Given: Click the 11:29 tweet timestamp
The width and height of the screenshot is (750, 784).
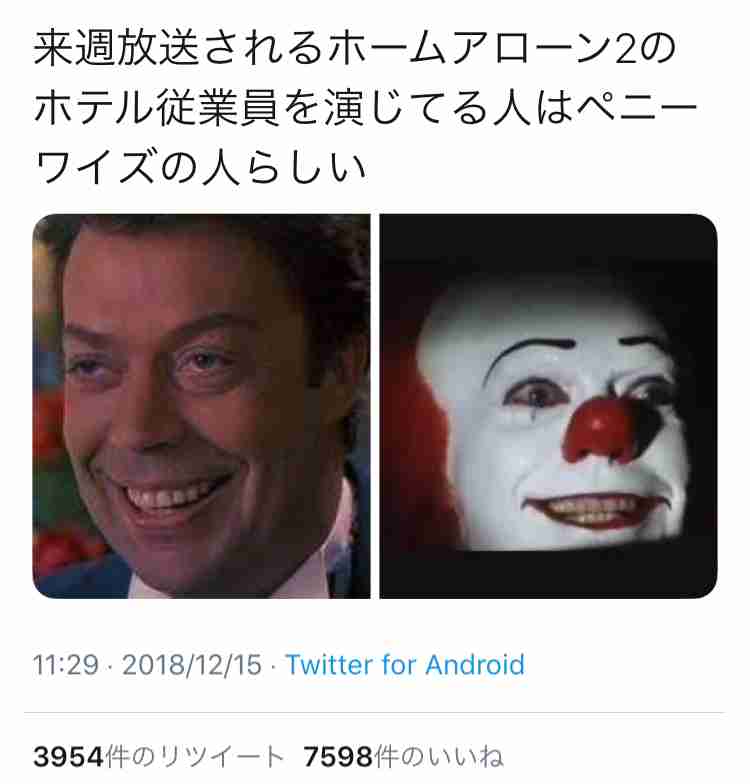Looking at the screenshot, I should click(x=66, y=665).
